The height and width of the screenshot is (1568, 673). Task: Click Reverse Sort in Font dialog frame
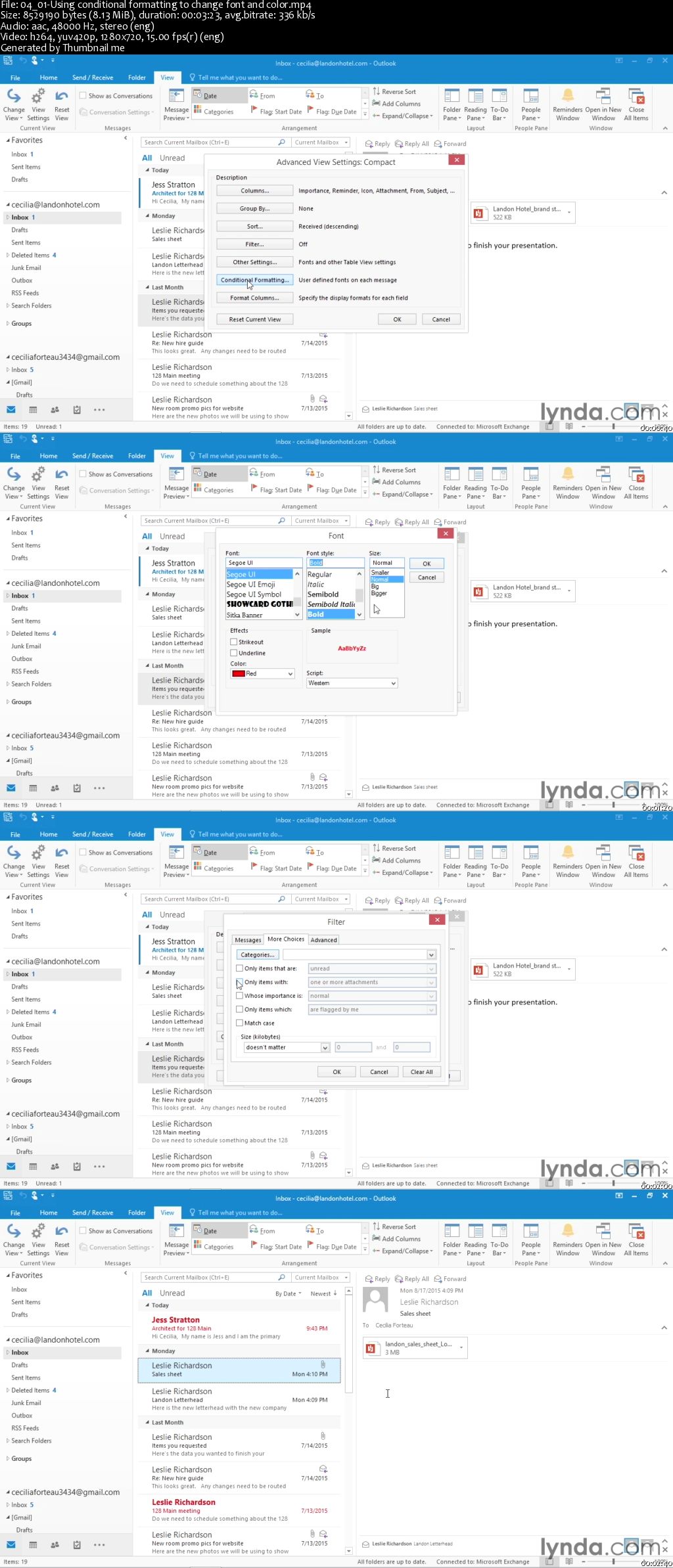[x=394, y=470]
